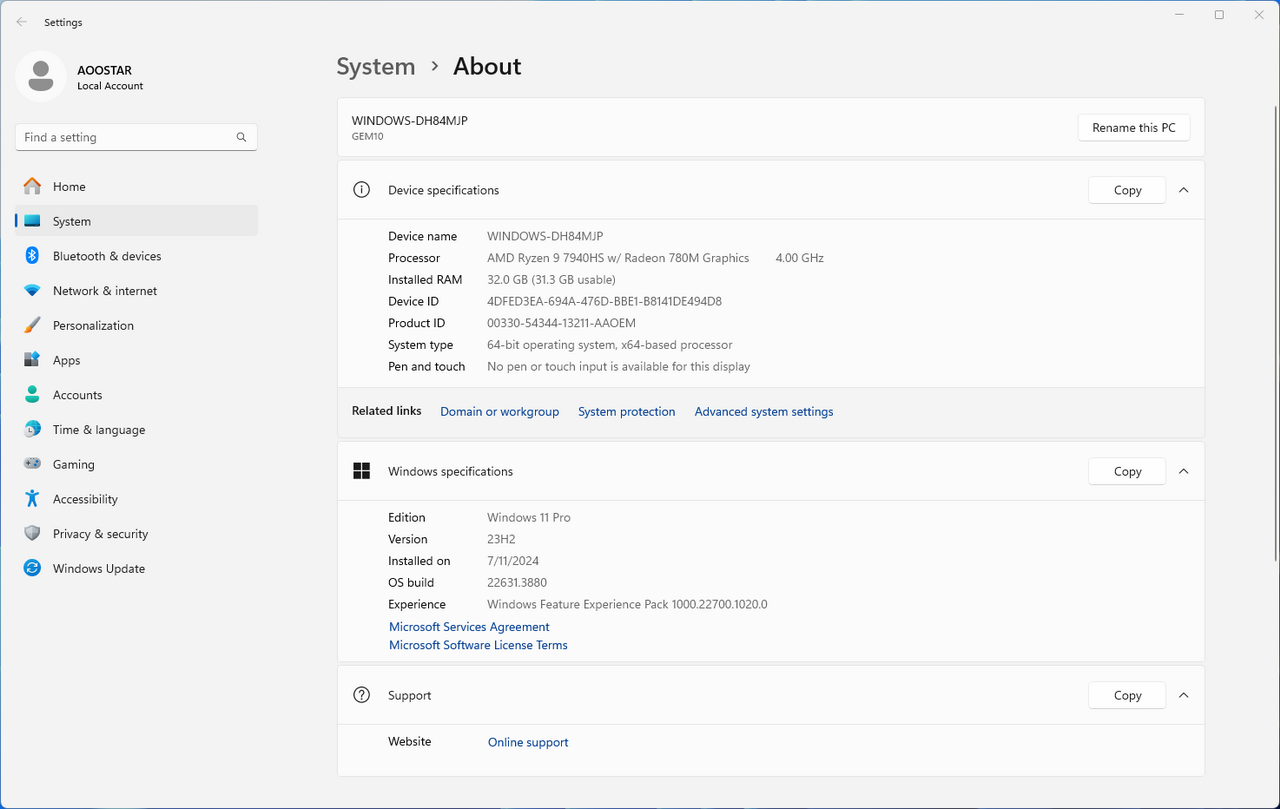Click the Rename this PC button
Viewport: 1280px width, 809px height.
[1134, 128]
